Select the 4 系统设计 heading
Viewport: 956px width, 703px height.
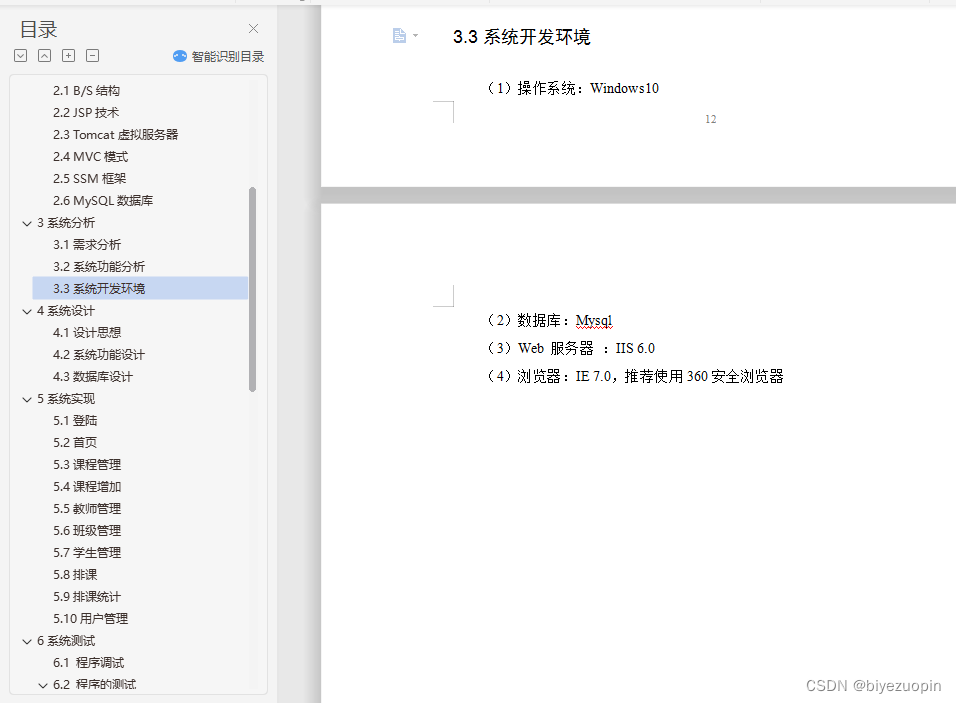click(x=66, y=311)
